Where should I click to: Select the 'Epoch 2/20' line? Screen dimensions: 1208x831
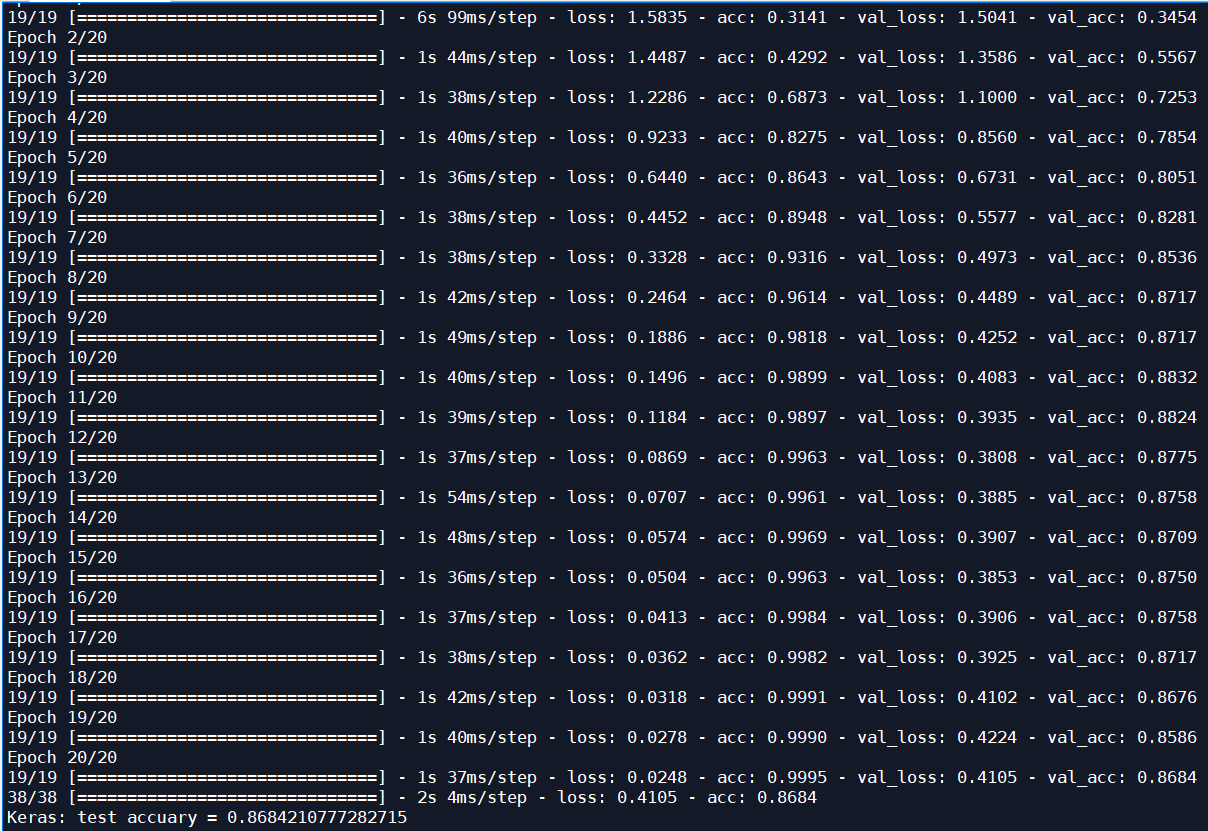(57, 37)
